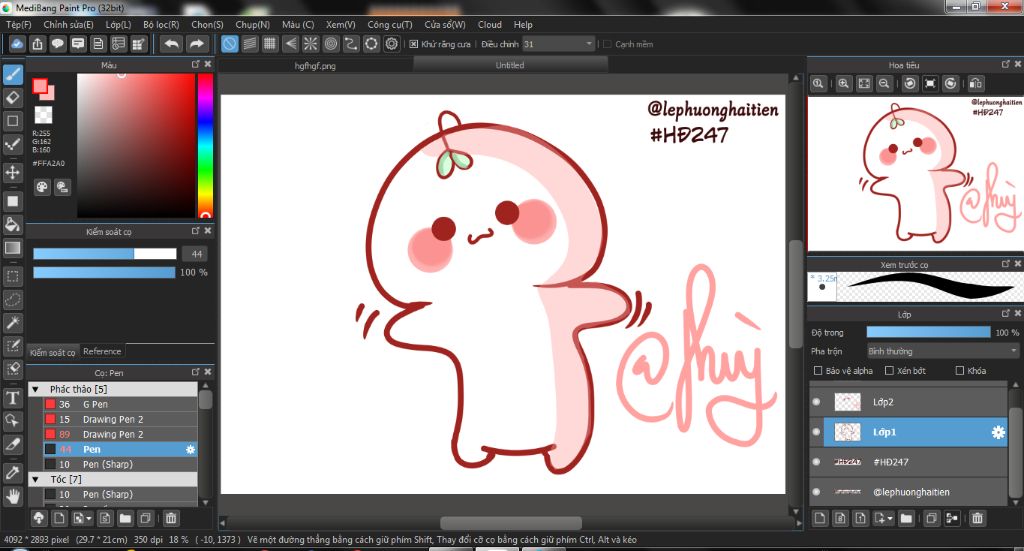
Task: Select the G Pen brush
Action: [120, 404]
